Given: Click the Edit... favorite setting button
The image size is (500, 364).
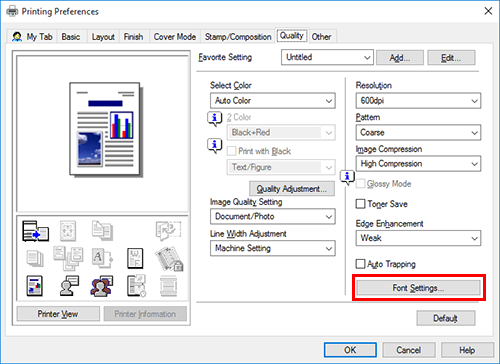Looking at the screenshot, I should (x=451, y=58).
